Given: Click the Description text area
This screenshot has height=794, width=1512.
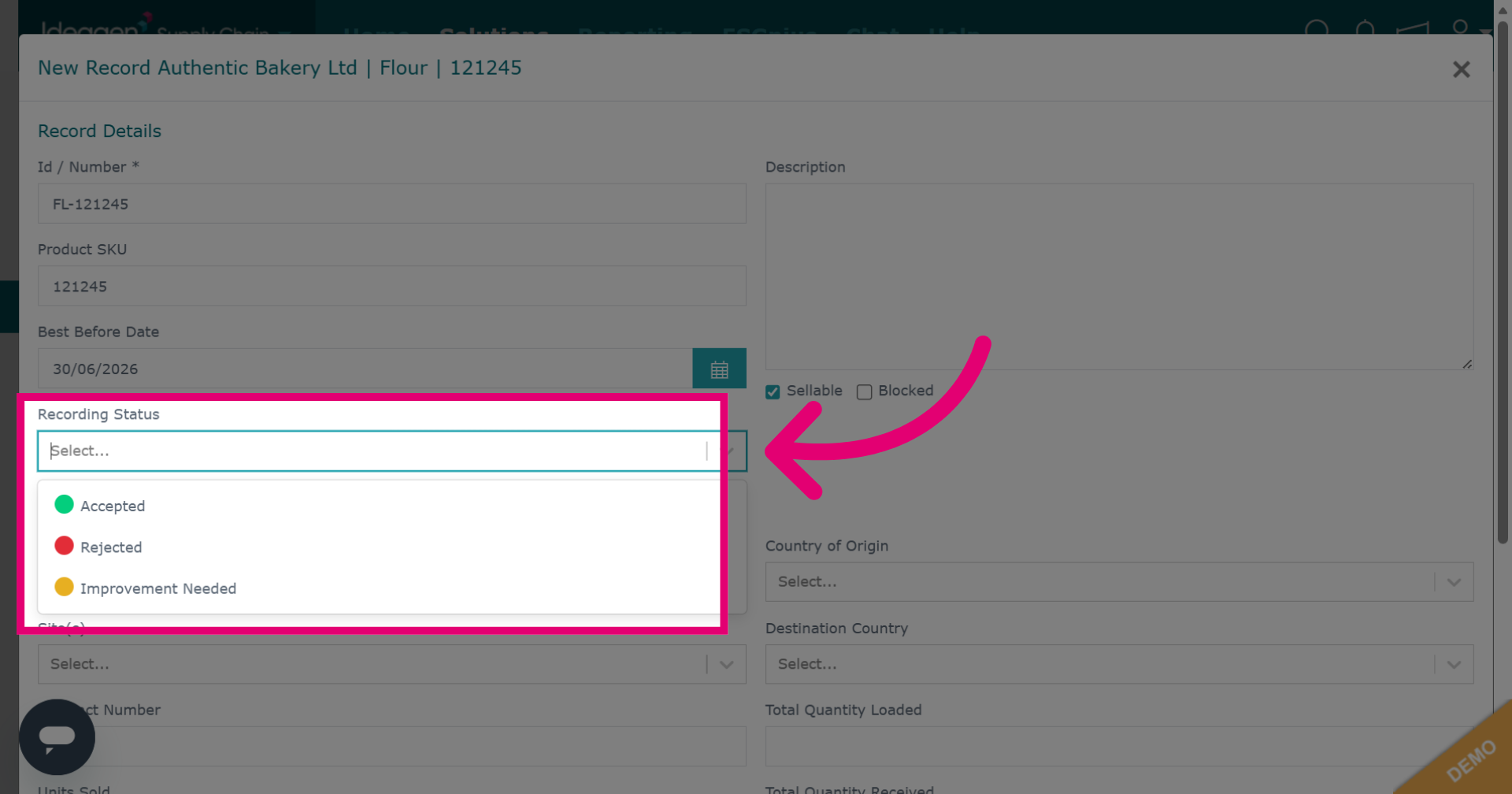Looking at the screenshot, I should [1119, 276].
